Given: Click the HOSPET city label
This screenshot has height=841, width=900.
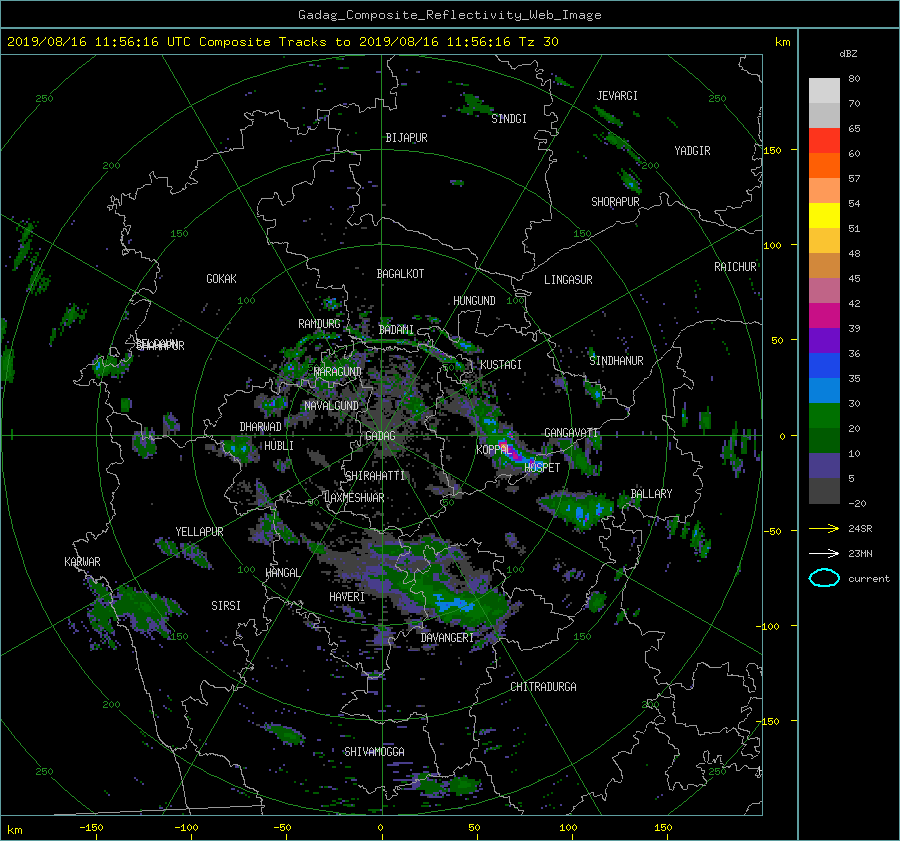Looking at the screenshot, I should coord(542,468).
